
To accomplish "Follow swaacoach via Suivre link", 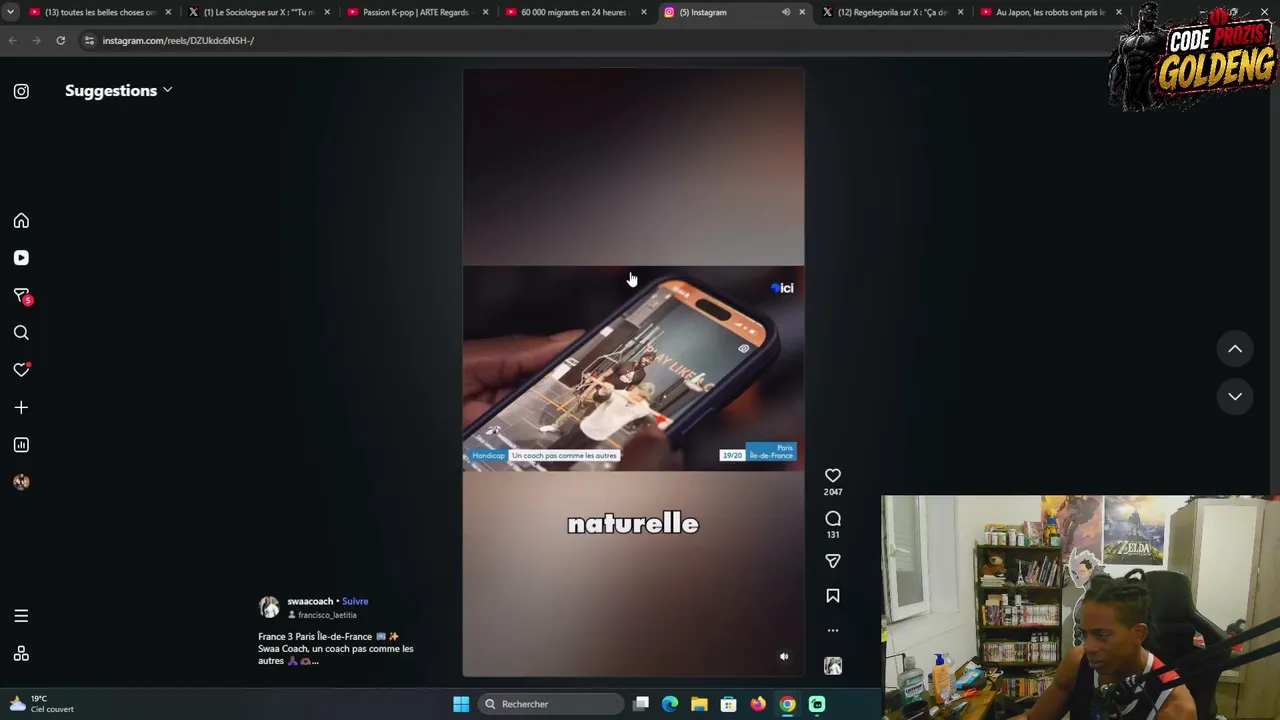I will coord(355,602).
